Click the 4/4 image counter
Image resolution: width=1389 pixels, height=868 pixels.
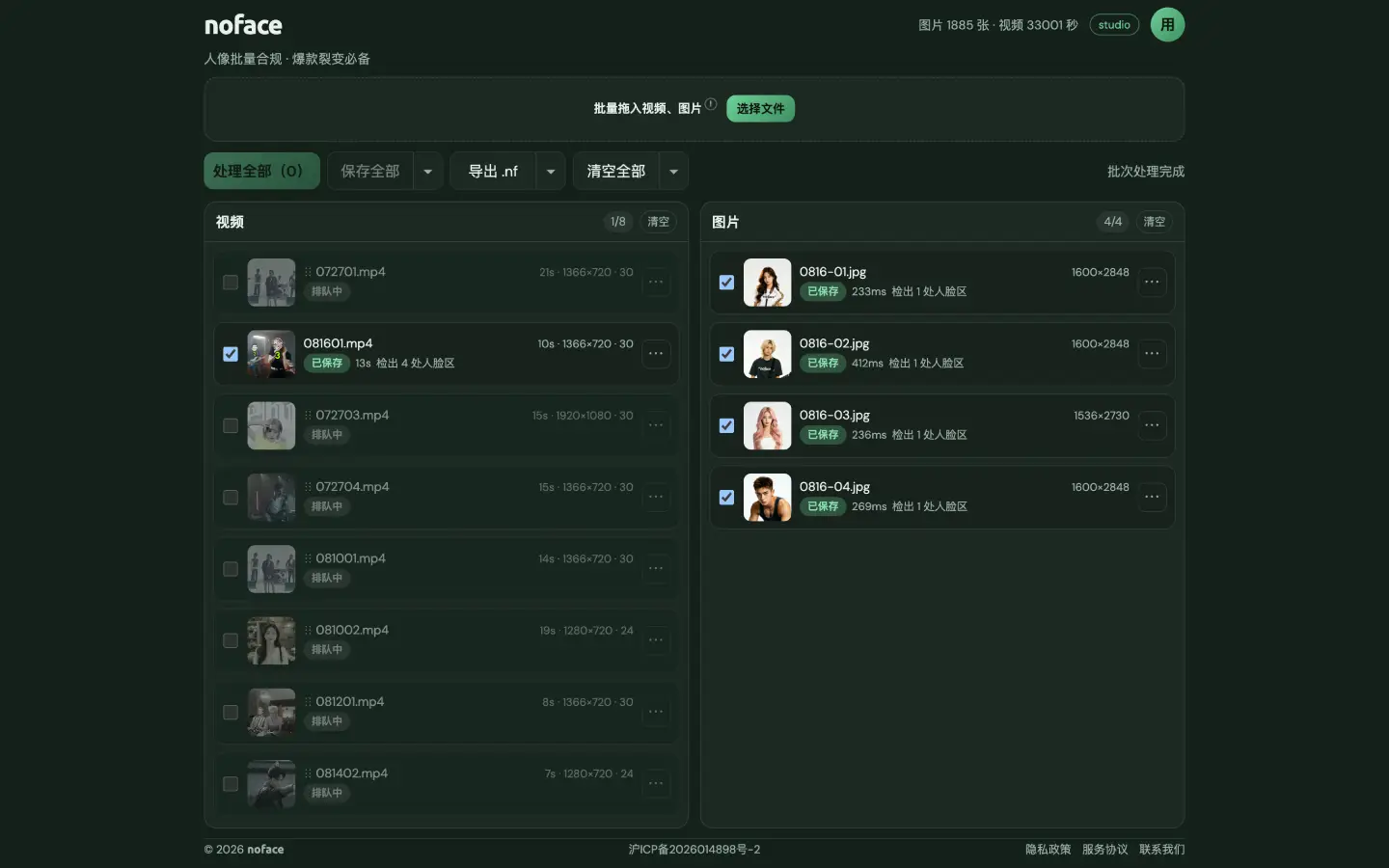[1113, 222]
